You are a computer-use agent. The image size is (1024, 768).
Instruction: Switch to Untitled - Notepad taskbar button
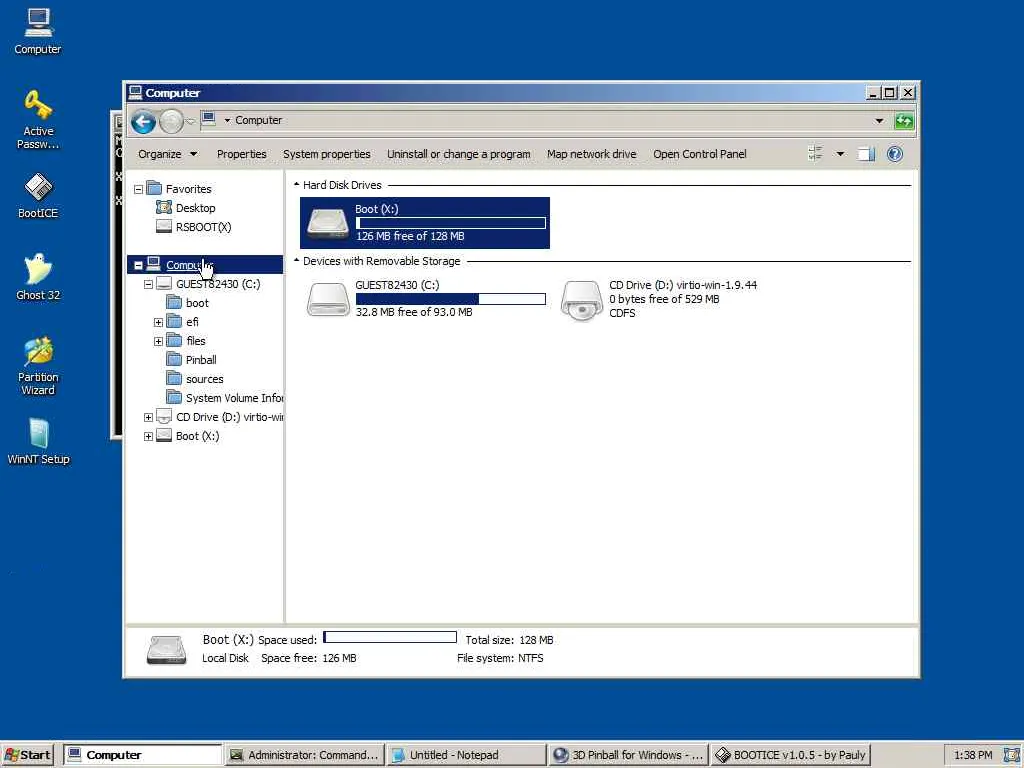[x=466, y=755]
